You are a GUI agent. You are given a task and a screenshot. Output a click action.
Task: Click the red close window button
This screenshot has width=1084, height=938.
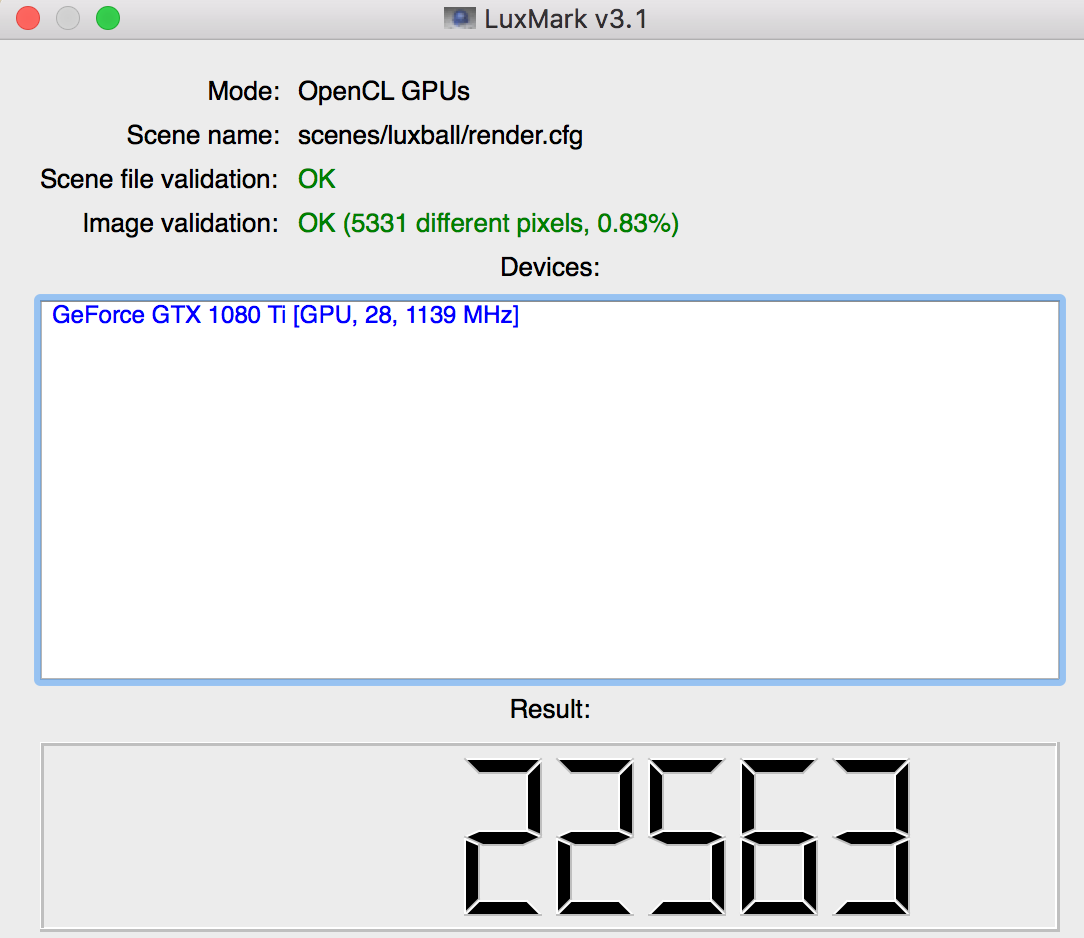(x=28, y=18)
